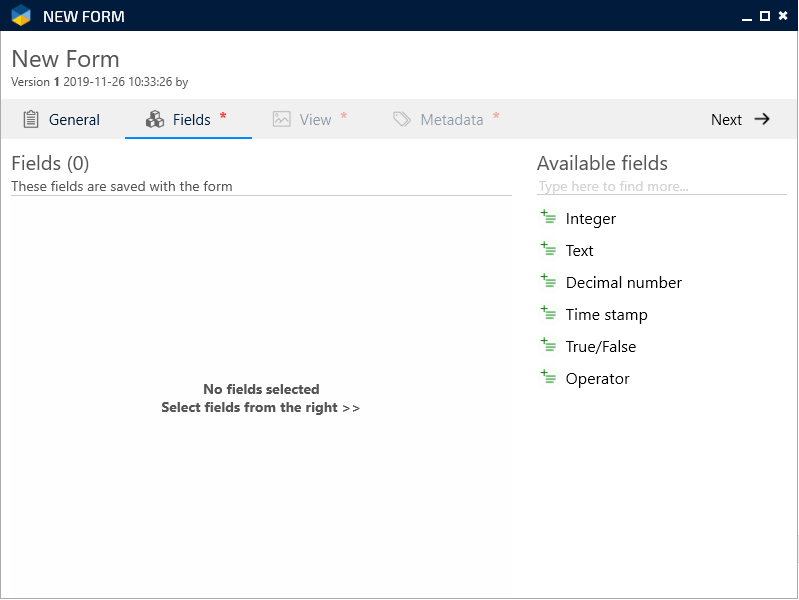Maximize the New Form window
This screenshot has height=600, width=799.
(765, 16)
